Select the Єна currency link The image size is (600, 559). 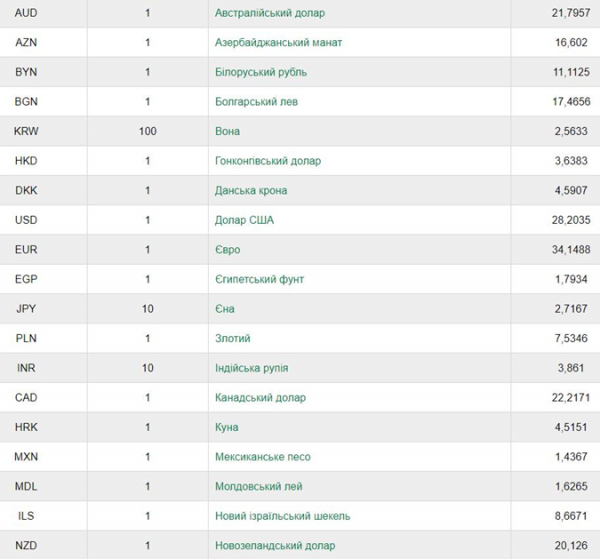tap(225, 309)
